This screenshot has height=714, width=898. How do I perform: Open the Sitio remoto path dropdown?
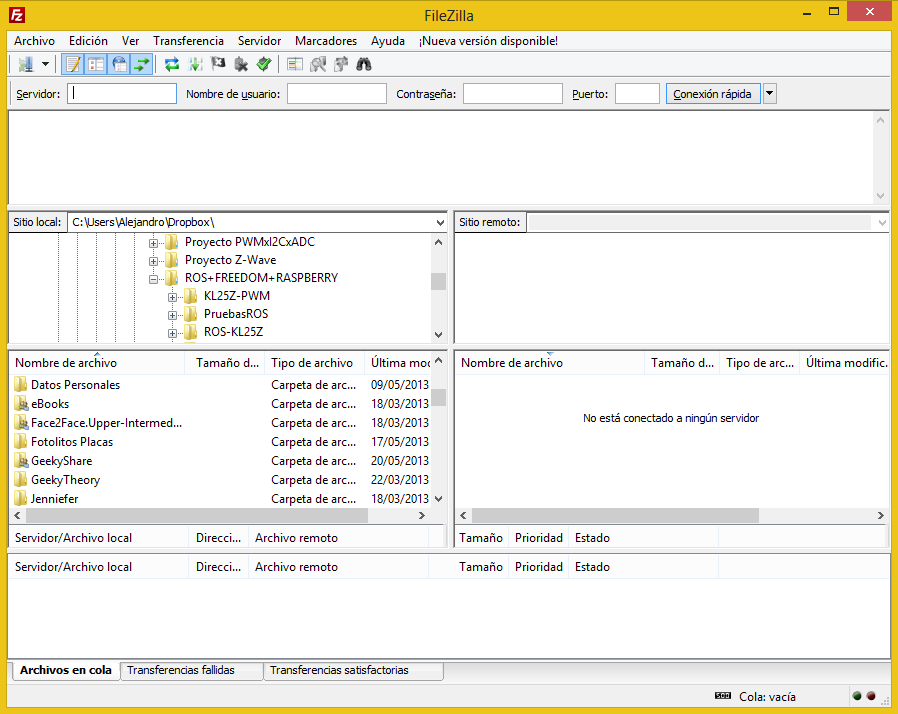coord(882,222)
